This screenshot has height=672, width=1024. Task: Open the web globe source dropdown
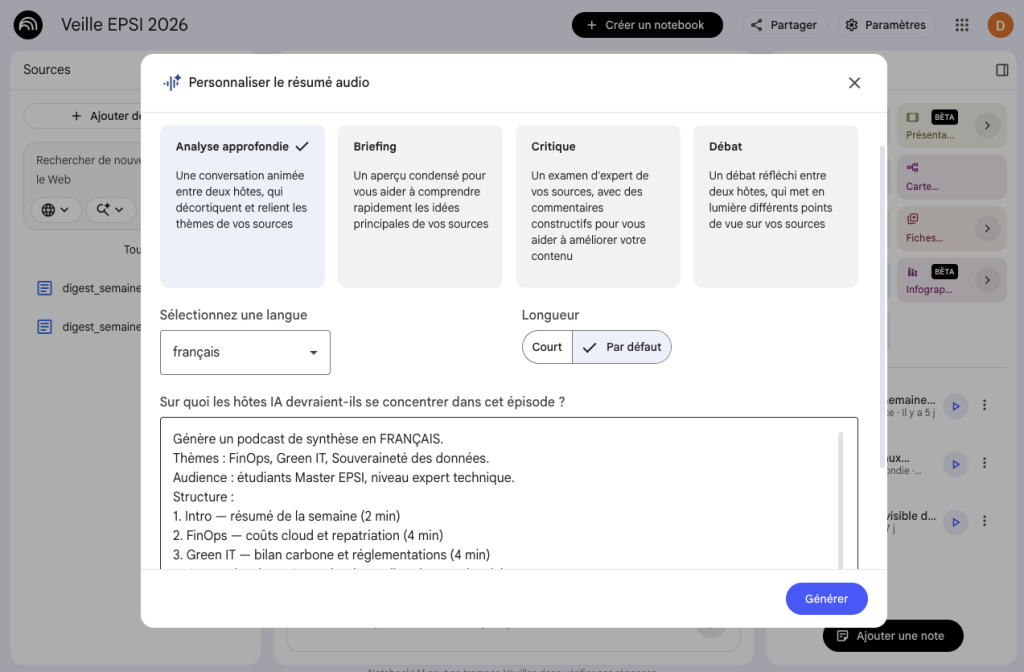point(56,210)
